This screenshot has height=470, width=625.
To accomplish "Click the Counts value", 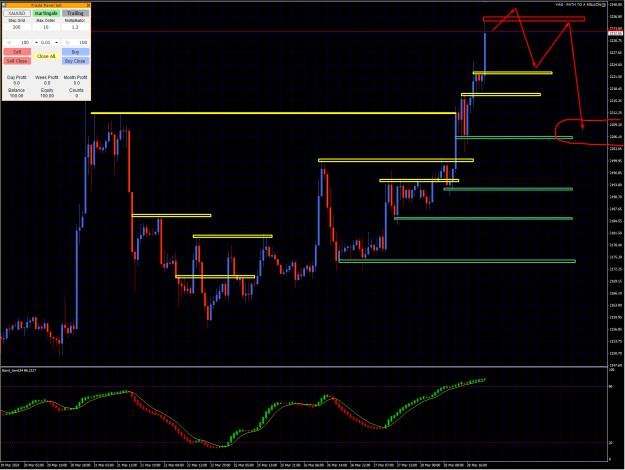I will 77,96.
